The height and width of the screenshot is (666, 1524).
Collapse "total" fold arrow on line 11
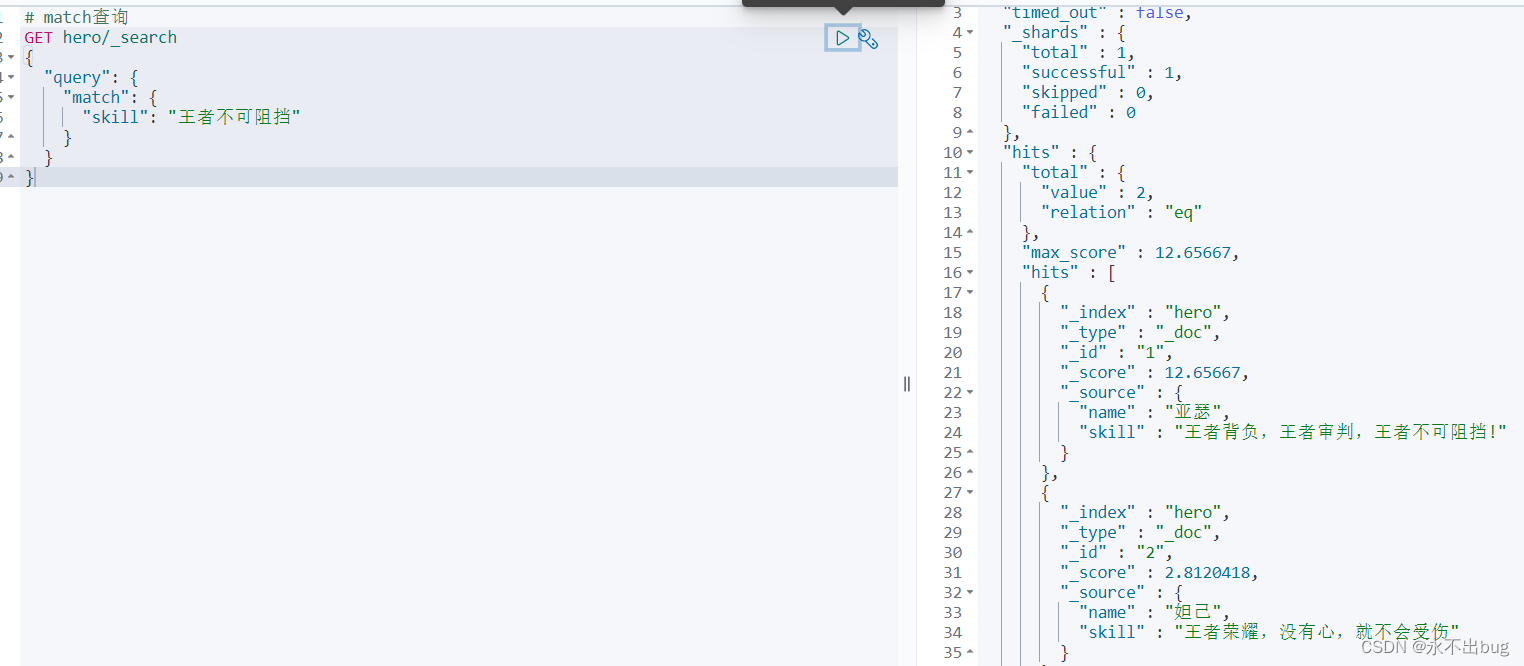[970, 172]
